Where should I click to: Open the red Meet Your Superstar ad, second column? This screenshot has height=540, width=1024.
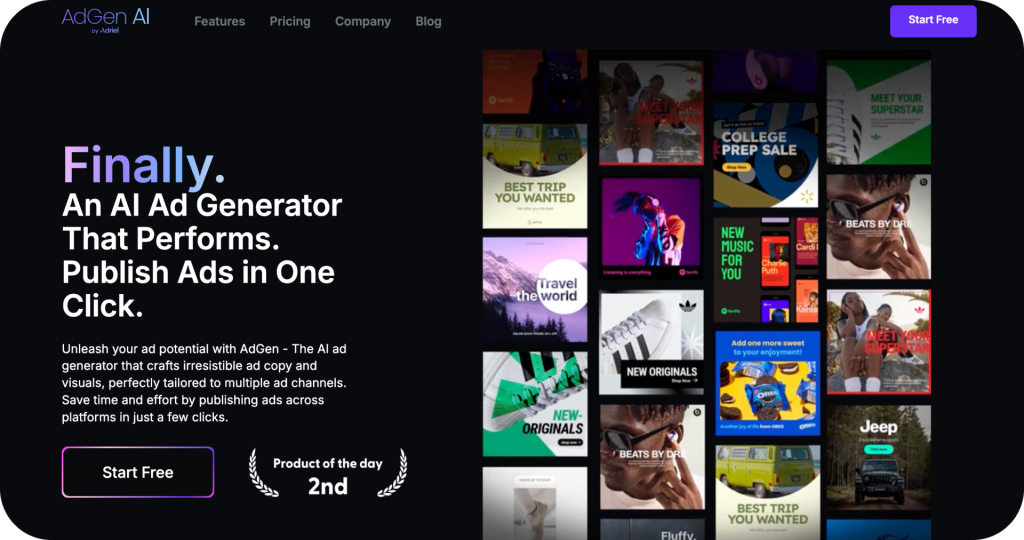click(651, 112)
